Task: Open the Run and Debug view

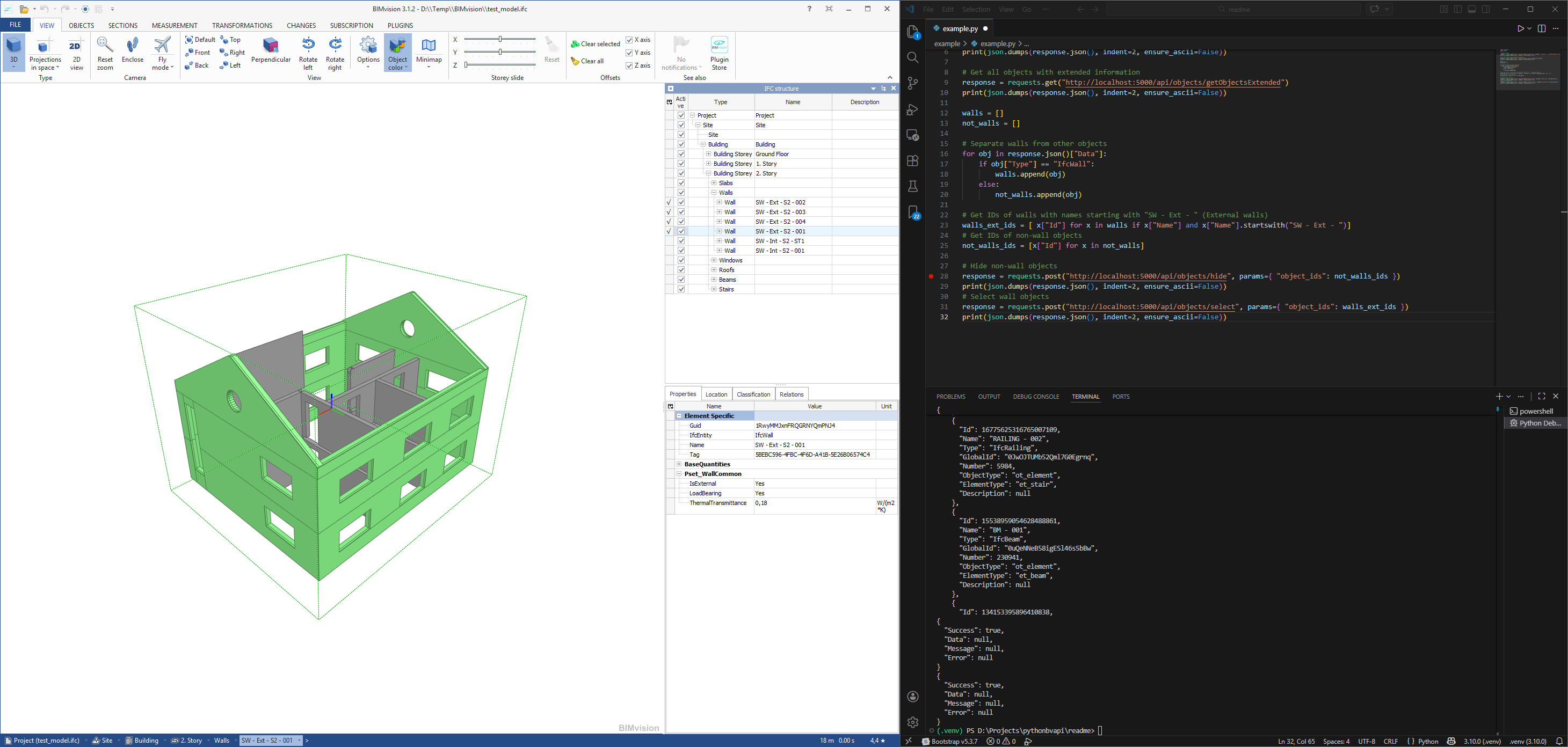Action: pyautogui.click(x=912, y=109)
